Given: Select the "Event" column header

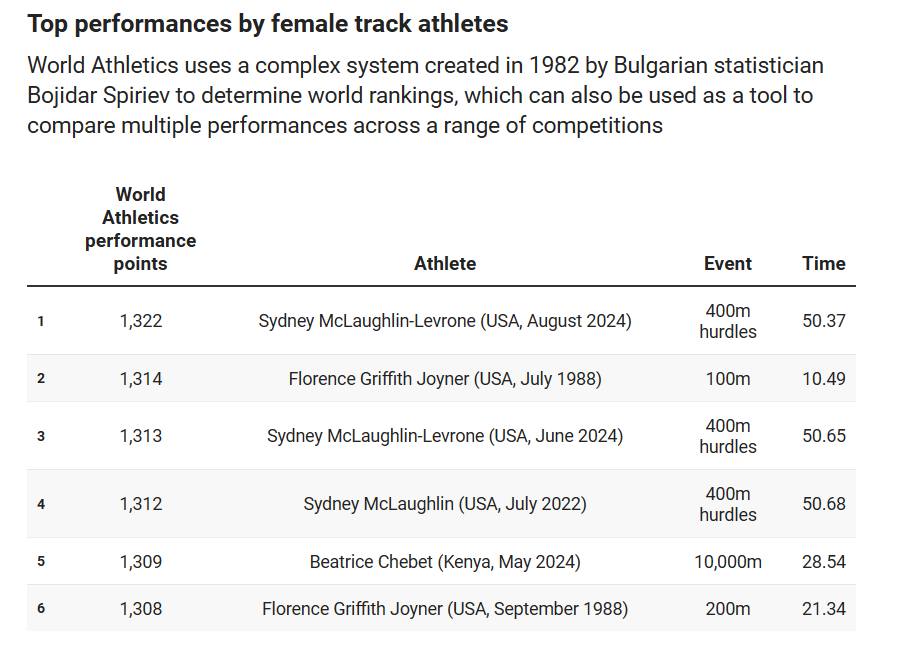Looking at the screenshot, I should 727,264.
